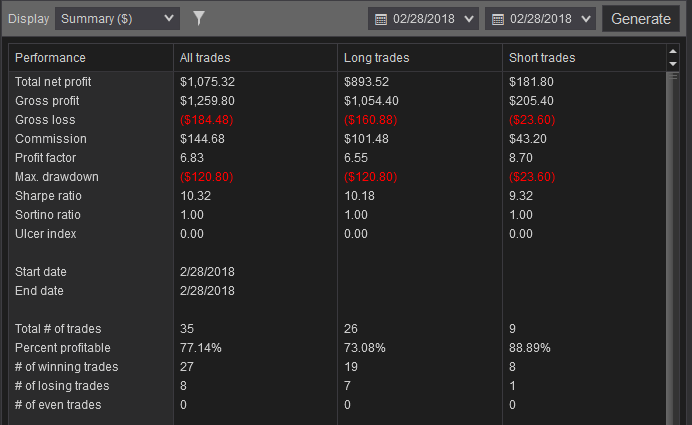Open the start date picker dropdown
Image resolution: width=692 pixels, height=425 pixels.
pos(423,19)
